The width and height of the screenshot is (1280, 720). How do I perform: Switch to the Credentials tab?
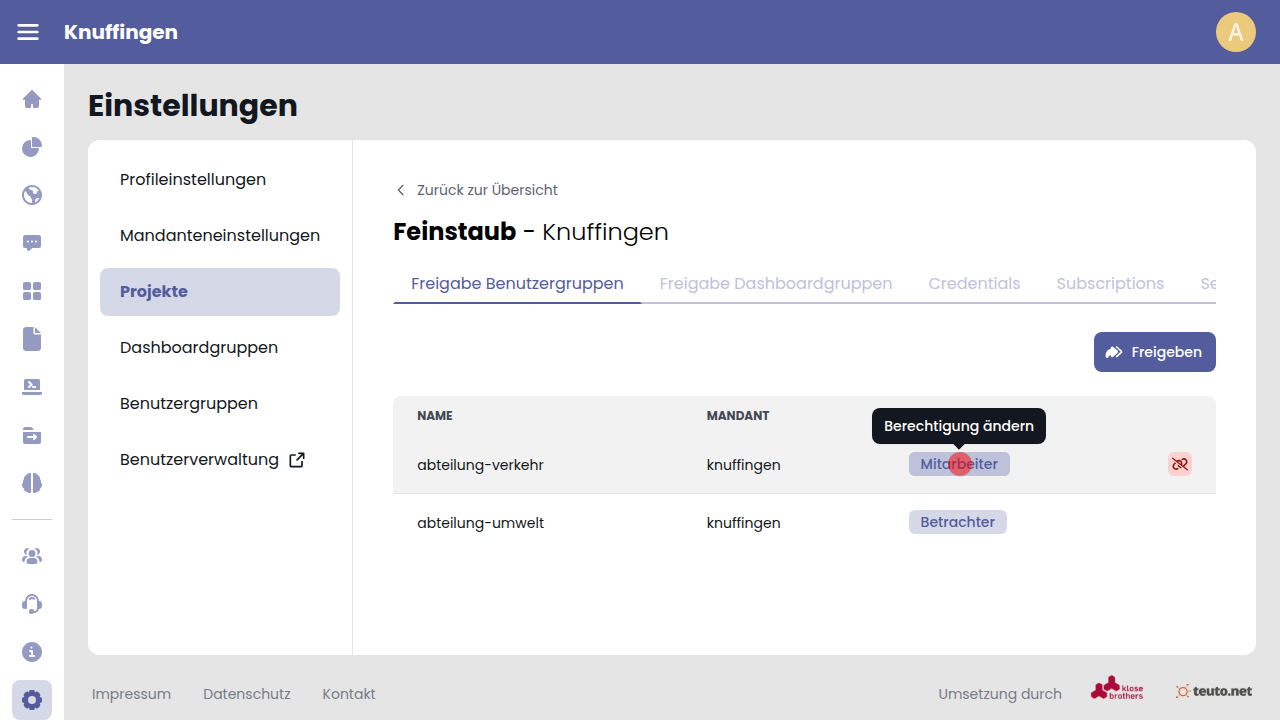pos(974,283)
